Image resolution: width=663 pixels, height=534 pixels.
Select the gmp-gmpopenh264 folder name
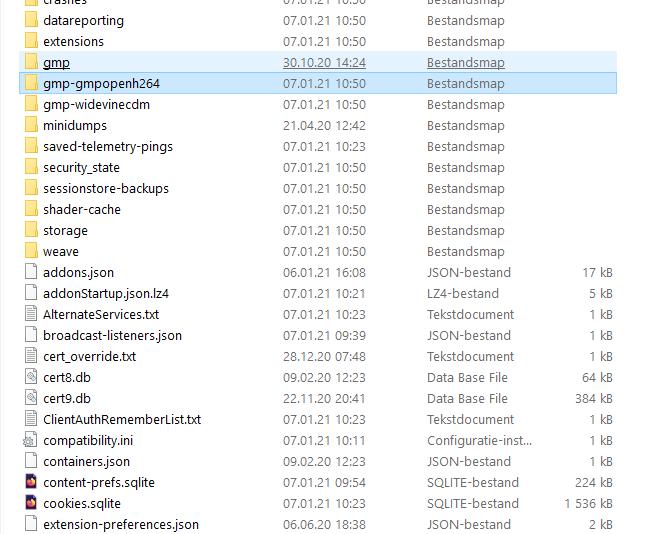pos(101,84)
